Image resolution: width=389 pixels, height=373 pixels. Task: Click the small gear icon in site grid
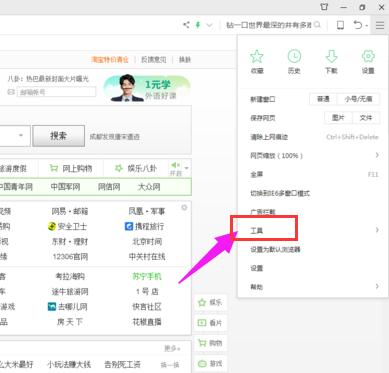point(184,208)
